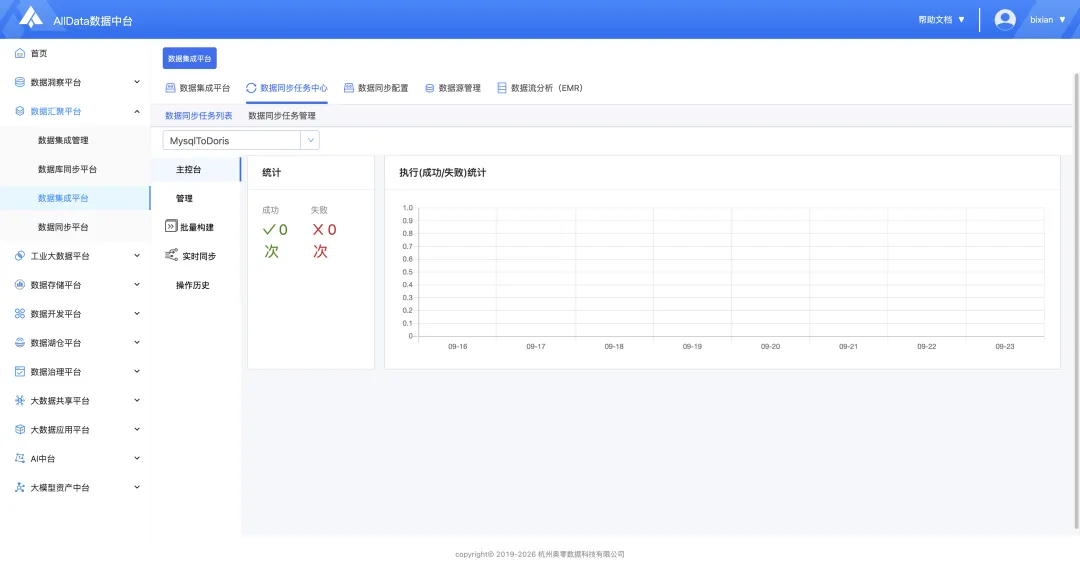This screenshot has height=565, width=1080.
Task: Click the 批量构建 batch build icon
Action: tap(171, 226)
